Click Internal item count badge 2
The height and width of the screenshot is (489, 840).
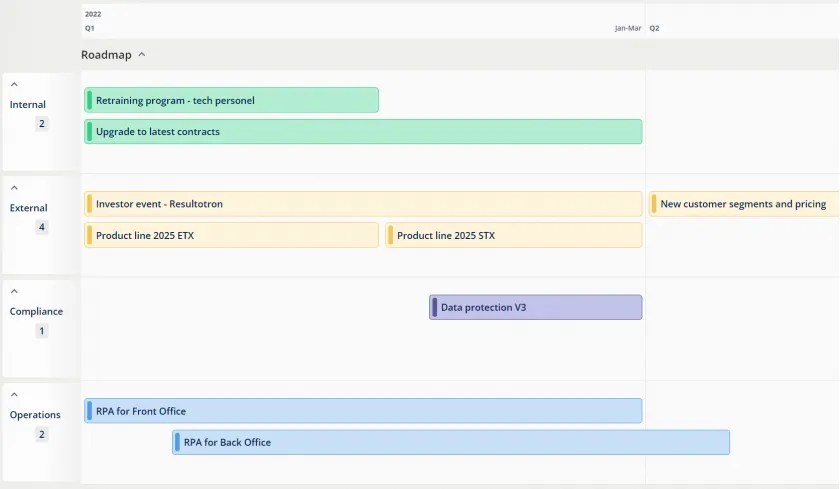click(x=42, y=124)
